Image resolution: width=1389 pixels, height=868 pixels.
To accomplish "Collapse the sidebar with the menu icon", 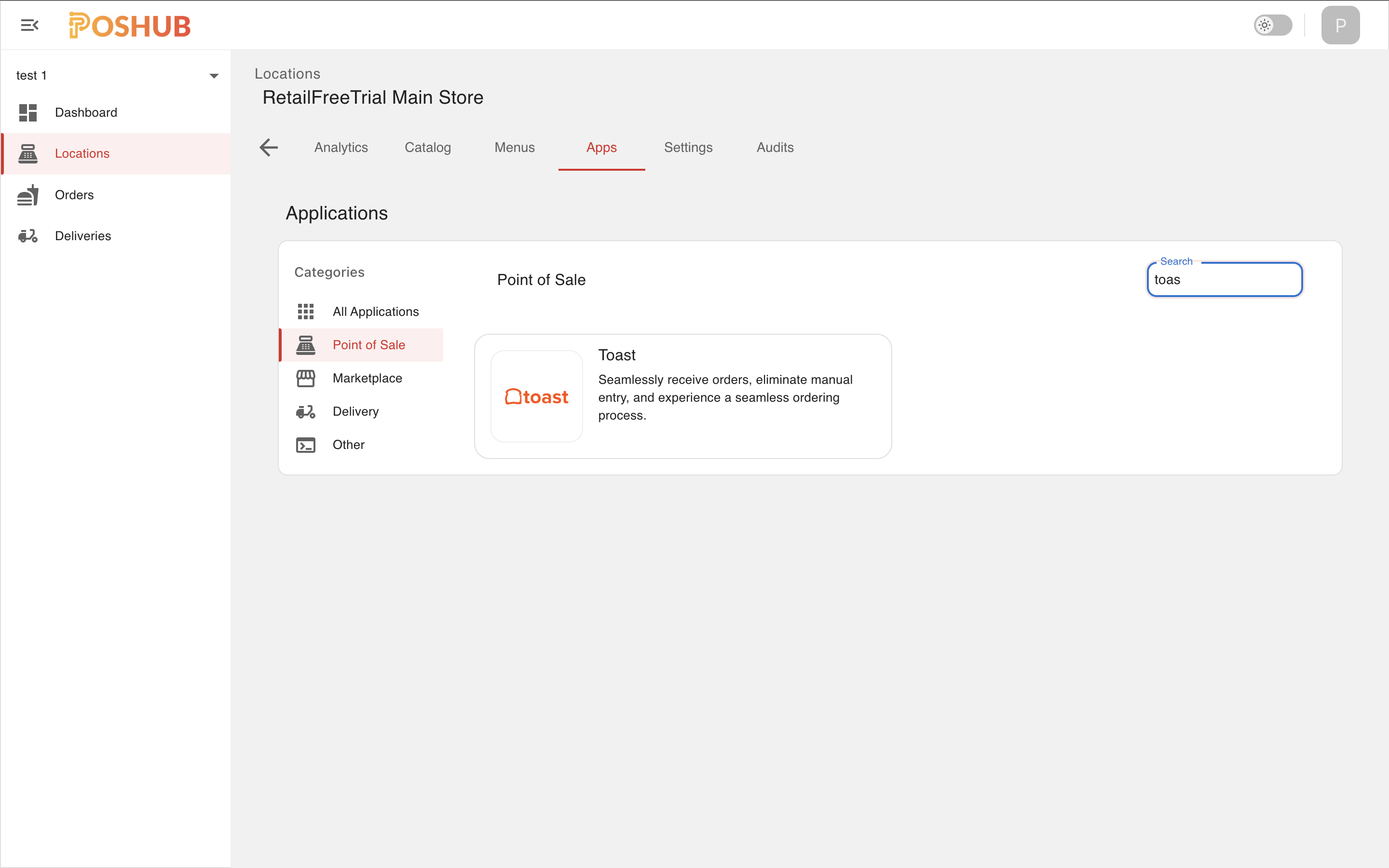I will [29, 25].
